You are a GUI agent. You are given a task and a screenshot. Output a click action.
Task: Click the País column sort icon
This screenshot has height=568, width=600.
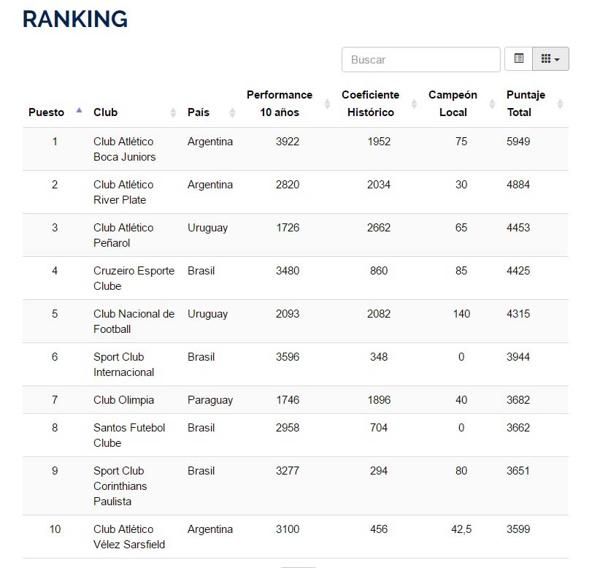coord(232,112)
